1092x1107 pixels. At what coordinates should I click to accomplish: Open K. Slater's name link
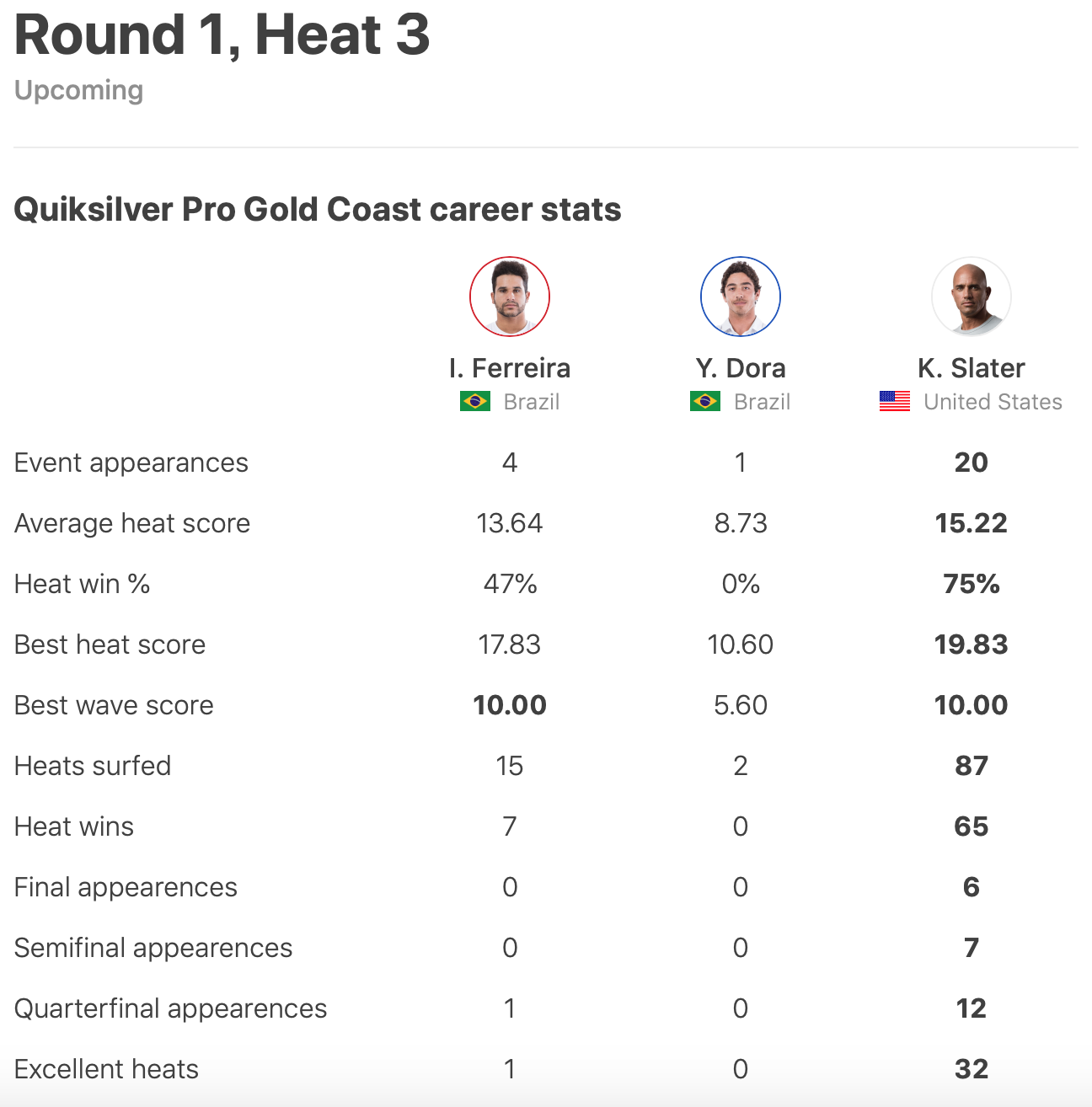(x=972, y=368)
